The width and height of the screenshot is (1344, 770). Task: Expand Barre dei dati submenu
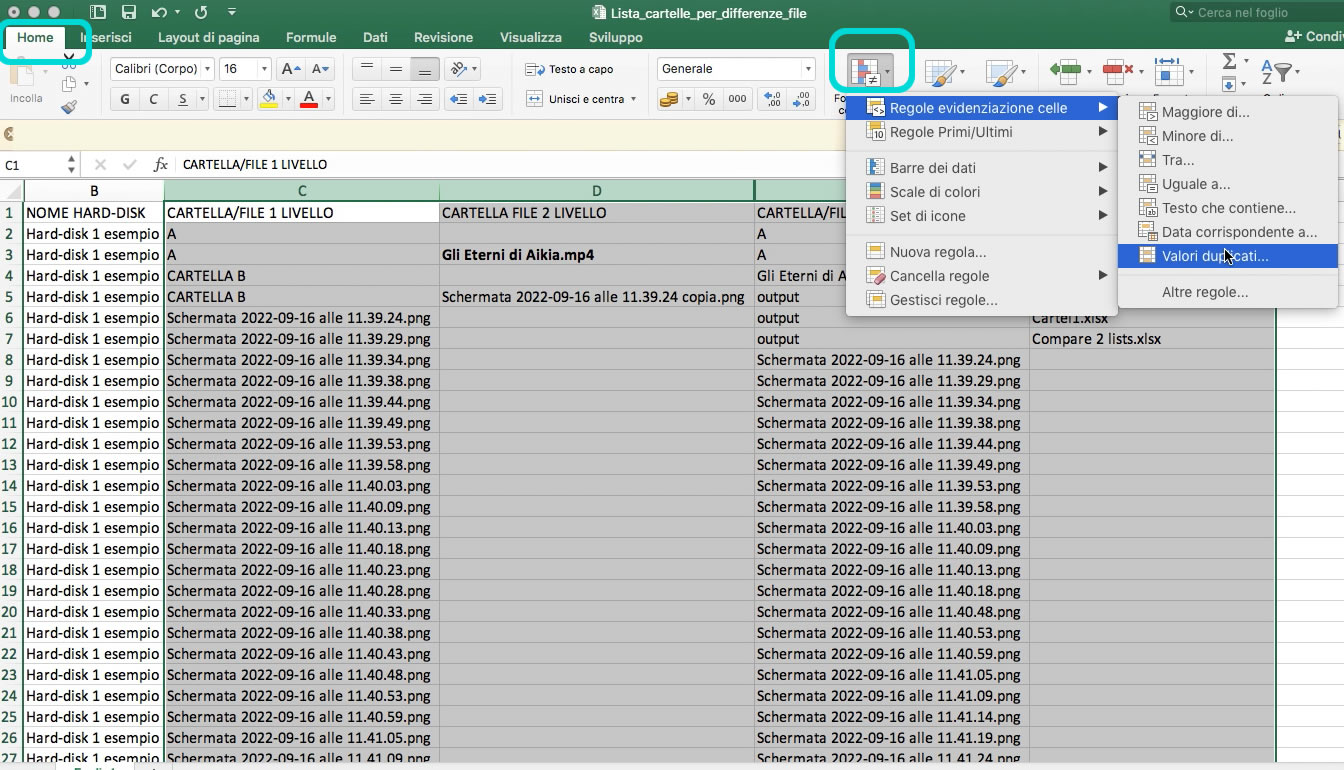pos(981,168)
